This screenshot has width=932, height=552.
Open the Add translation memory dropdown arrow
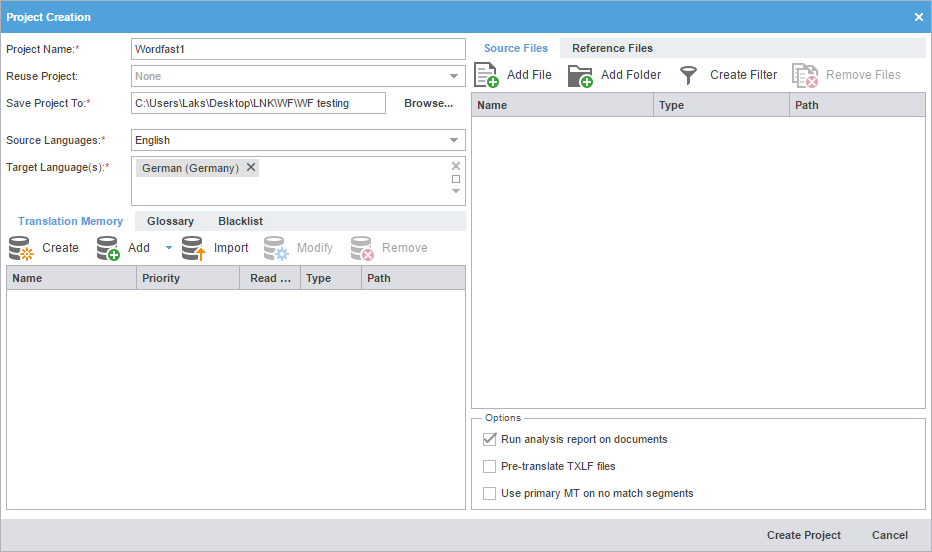[x=169, y=248]
